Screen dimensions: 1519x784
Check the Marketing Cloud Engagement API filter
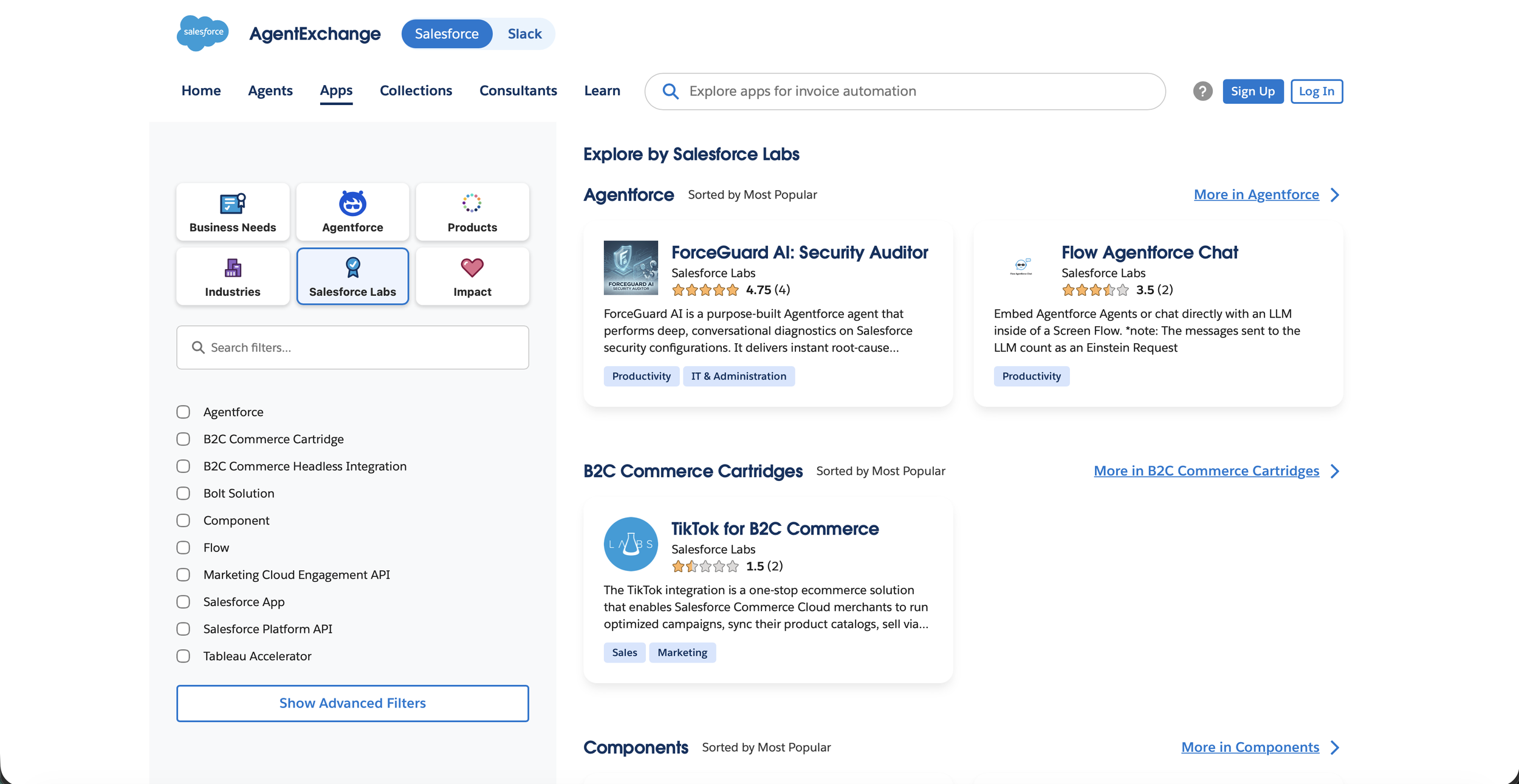click(x=183, y=575)
